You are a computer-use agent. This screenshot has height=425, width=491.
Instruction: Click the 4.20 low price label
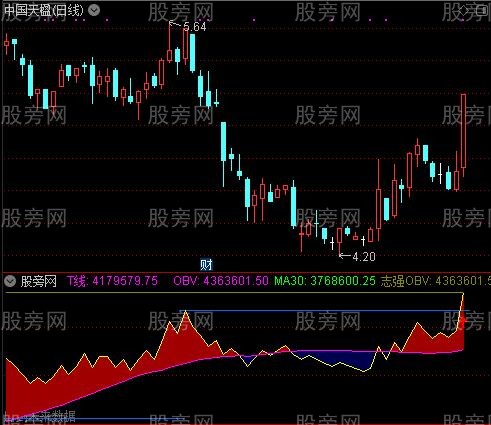(364, 257)
